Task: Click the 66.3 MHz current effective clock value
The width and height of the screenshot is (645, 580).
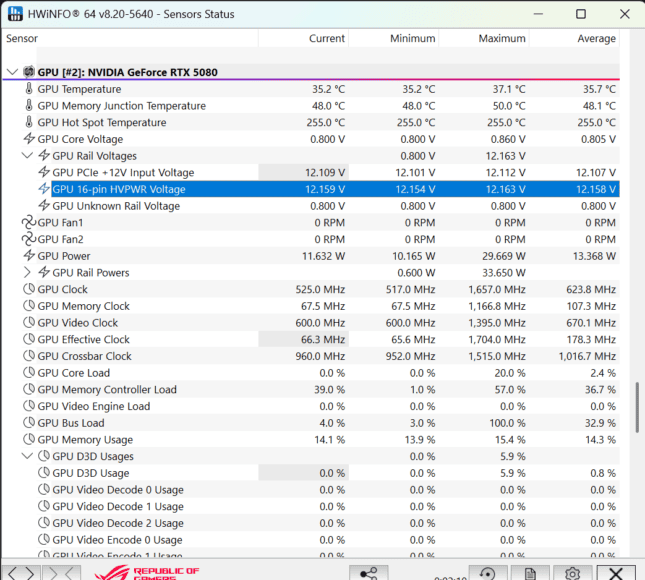Action: pos(323,339)
